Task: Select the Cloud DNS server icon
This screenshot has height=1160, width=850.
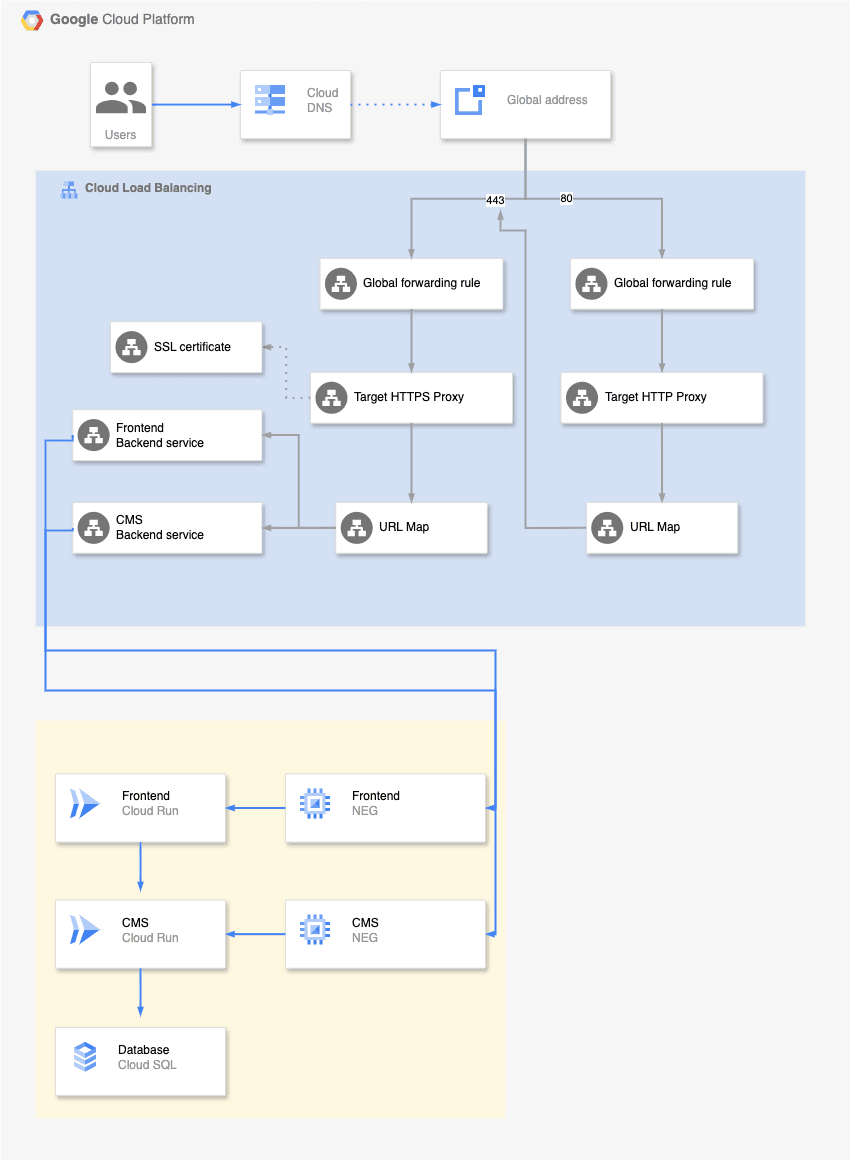Action: point(270,100)
